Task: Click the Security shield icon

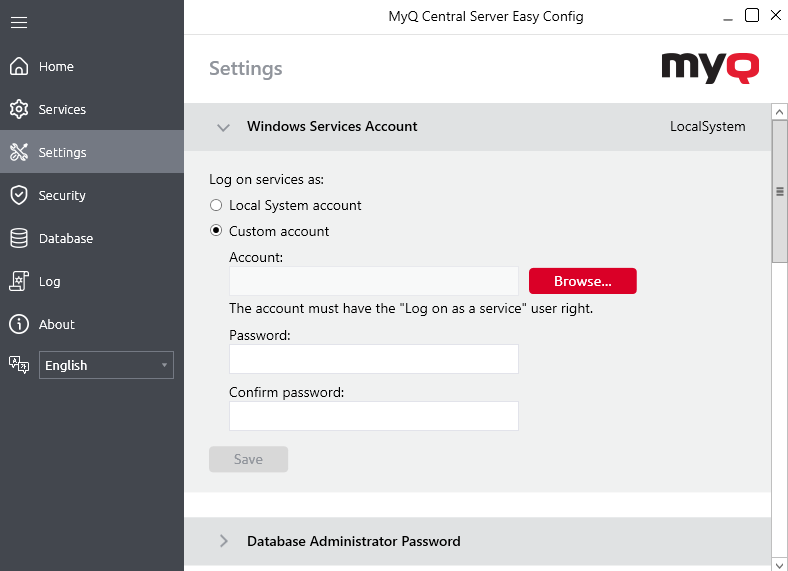Action: pyautogui.click(x=19, y=196)
